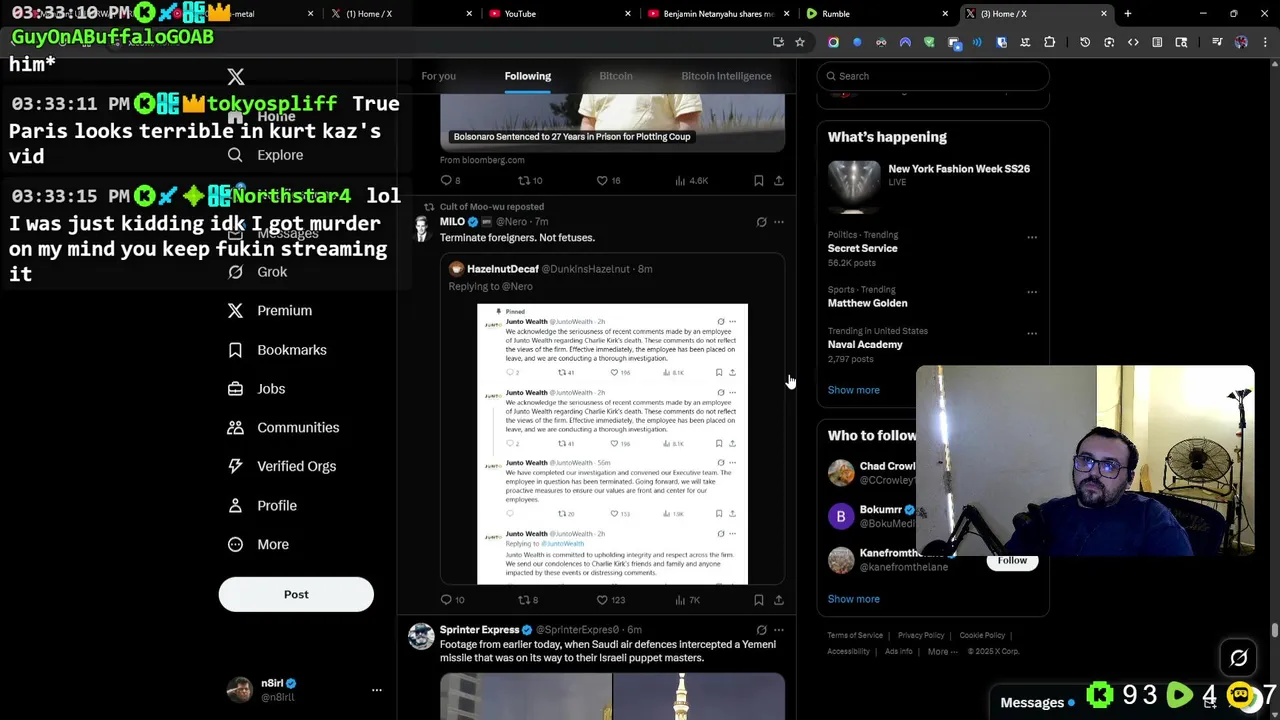Screen dimensions: 1280x720
Task: Open more options for the MILO post
Action: (x=779, y=222)
